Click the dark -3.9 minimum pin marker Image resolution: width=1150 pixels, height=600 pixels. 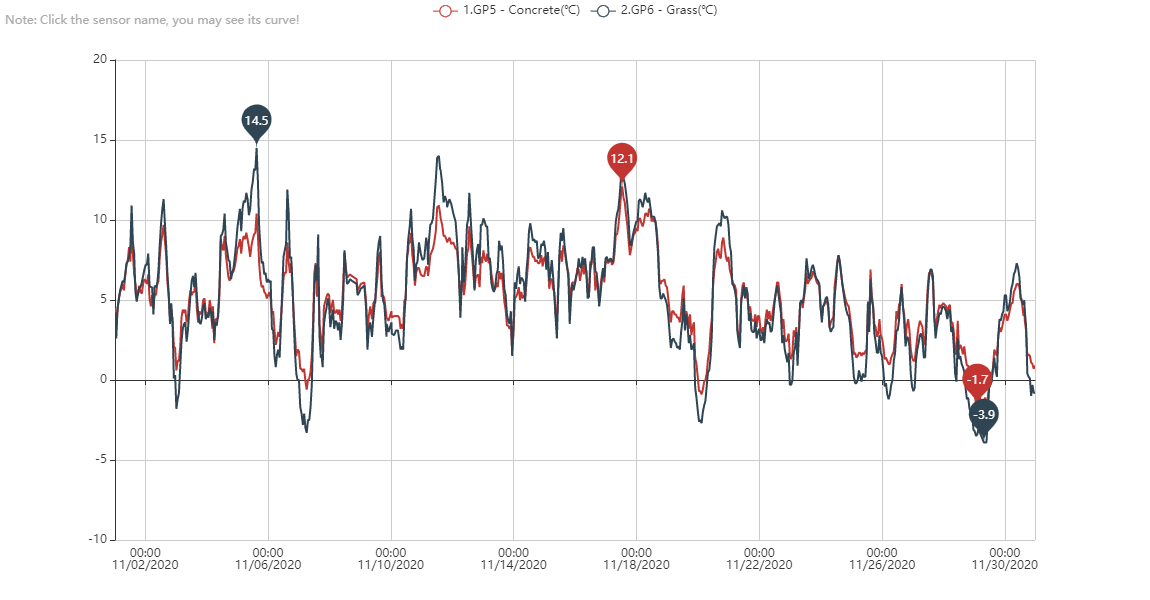(984, 414)
